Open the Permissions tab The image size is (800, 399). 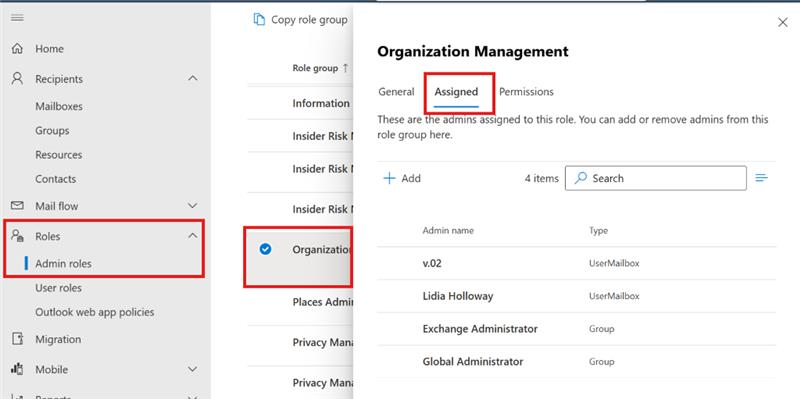[x=526, y=92]
